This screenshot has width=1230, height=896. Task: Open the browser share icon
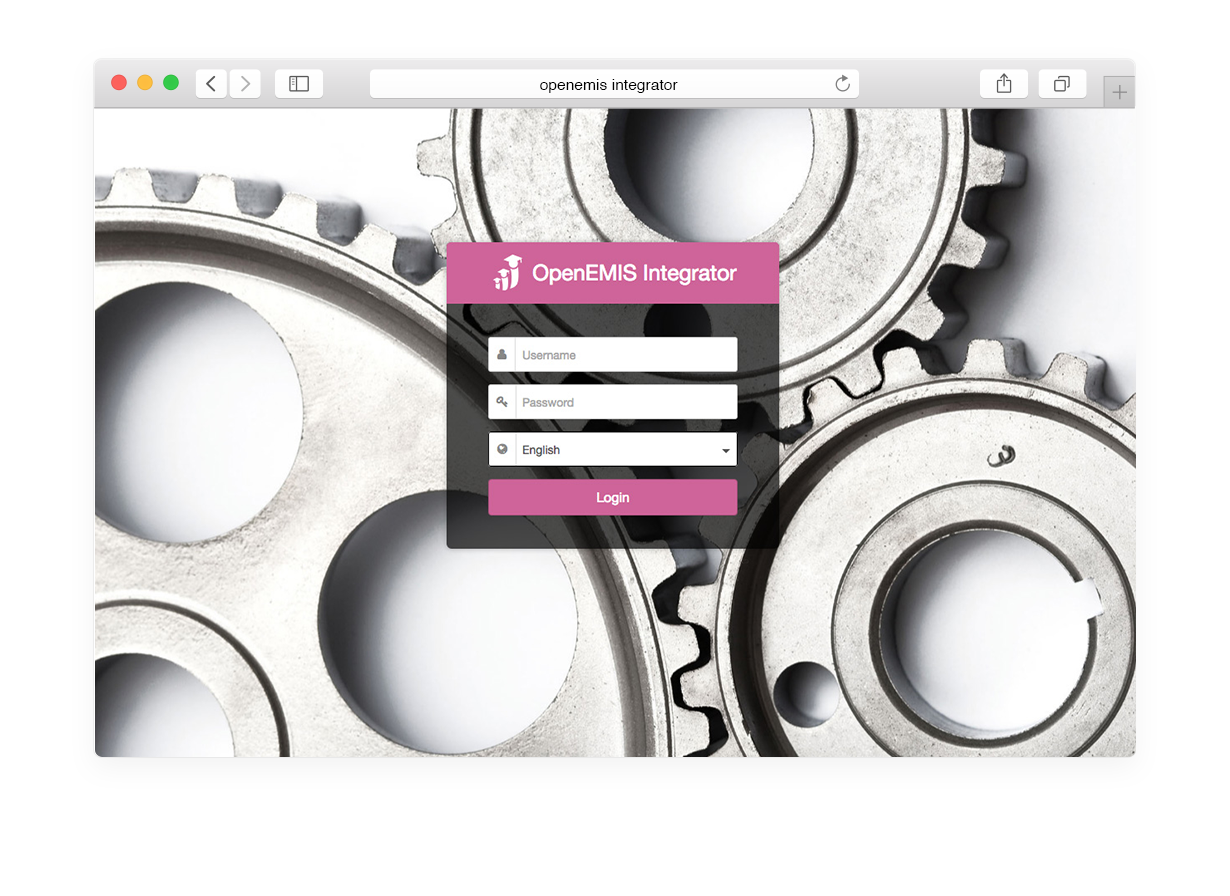point(1004,84)
